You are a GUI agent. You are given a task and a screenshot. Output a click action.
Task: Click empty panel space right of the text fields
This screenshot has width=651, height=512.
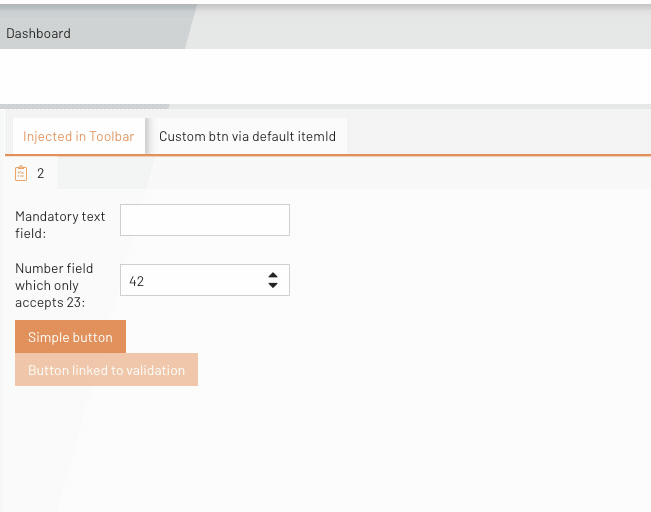coord(470,250)
